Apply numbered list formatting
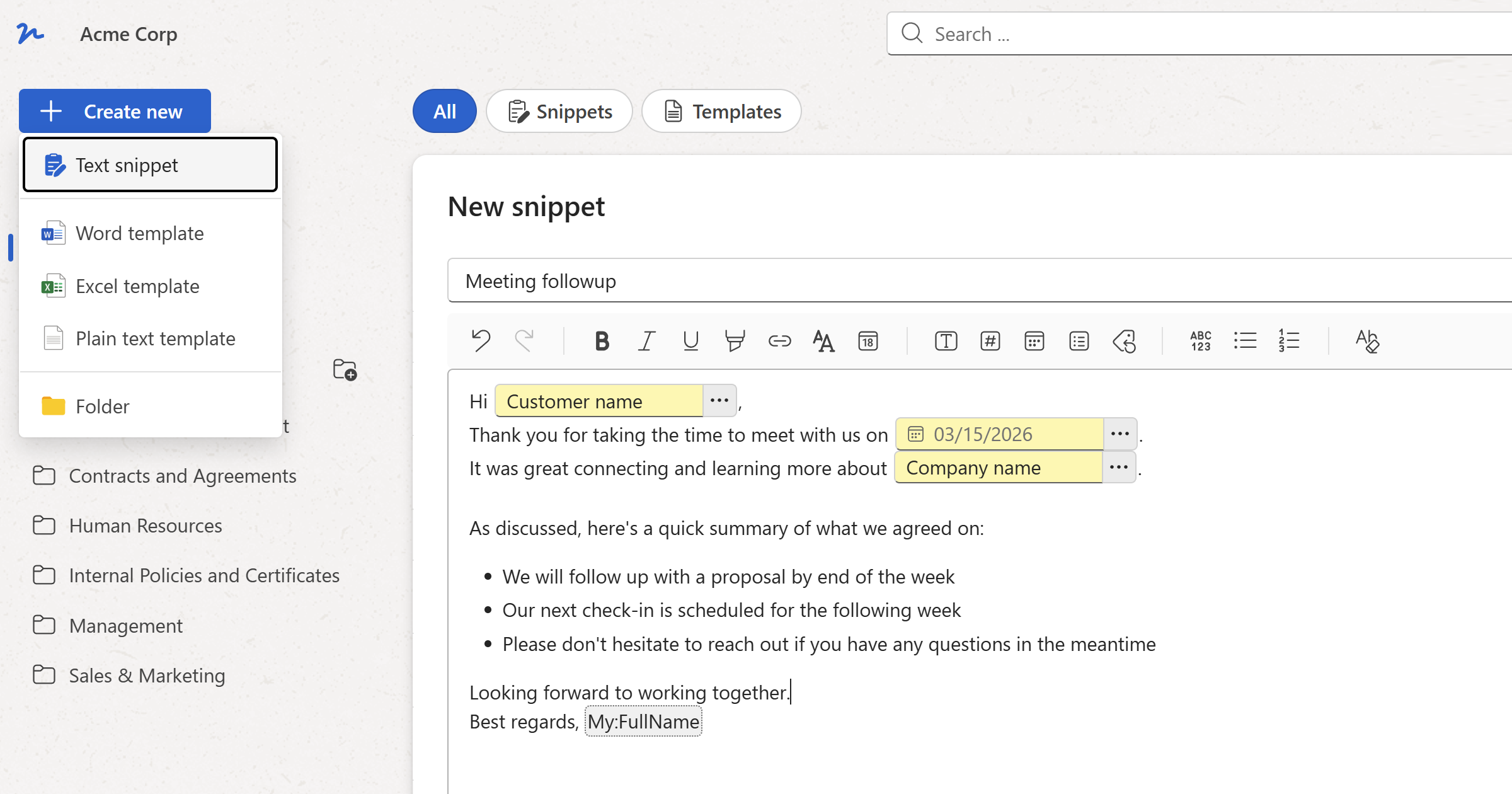The width and height of the screenshot is (1512, 794). click(1289, 341)
